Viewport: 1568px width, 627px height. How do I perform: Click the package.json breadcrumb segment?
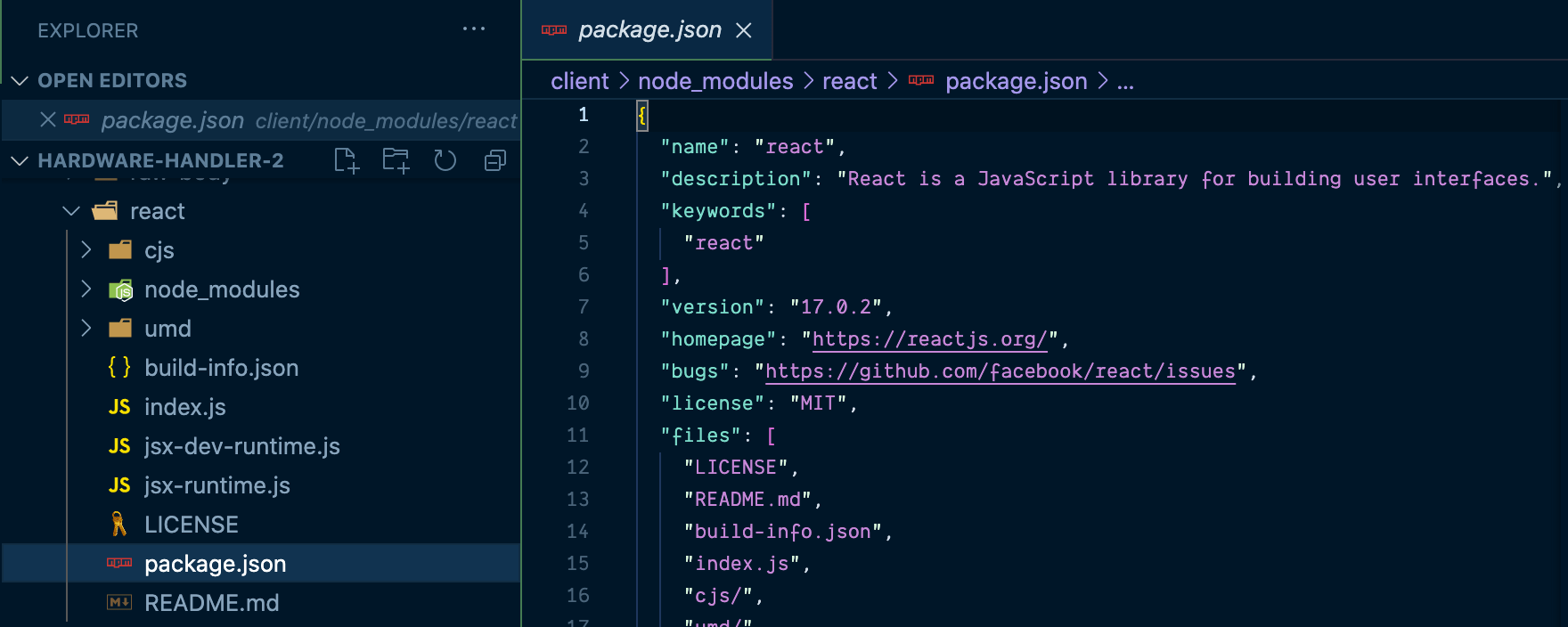(1017, 81)
